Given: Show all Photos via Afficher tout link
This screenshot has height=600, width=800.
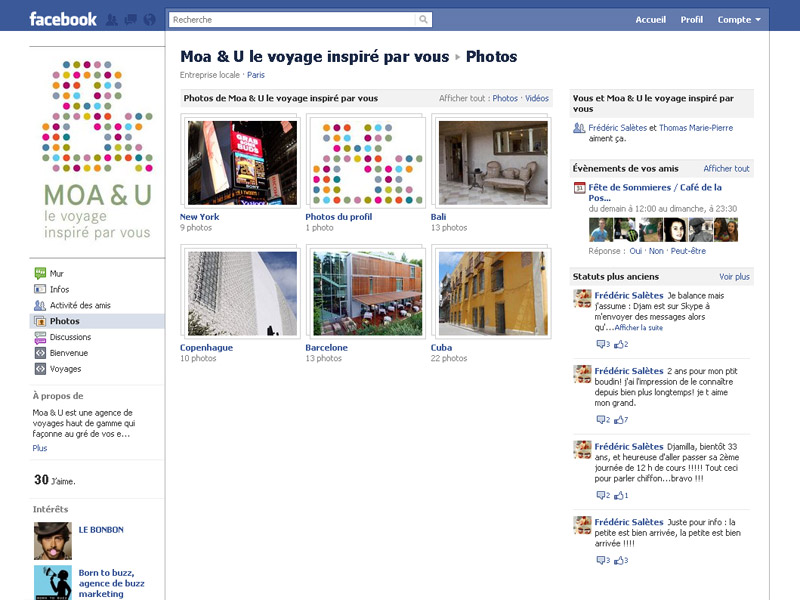Looking at the screenshot, I should click(505, 98).
